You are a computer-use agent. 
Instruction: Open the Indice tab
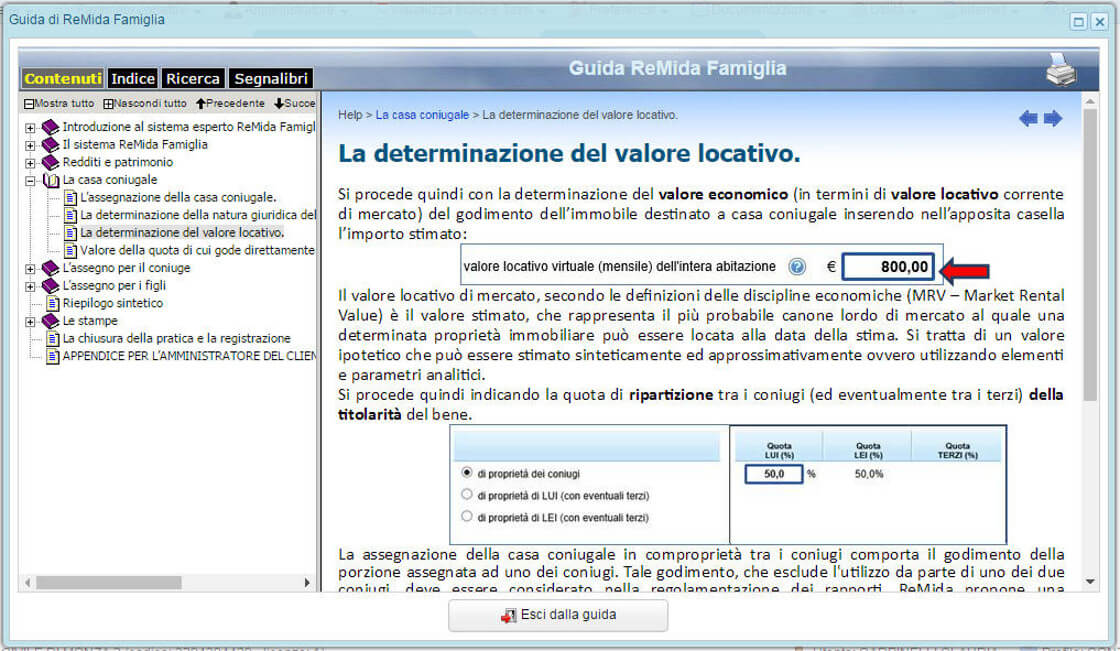(x=133, y=79)
